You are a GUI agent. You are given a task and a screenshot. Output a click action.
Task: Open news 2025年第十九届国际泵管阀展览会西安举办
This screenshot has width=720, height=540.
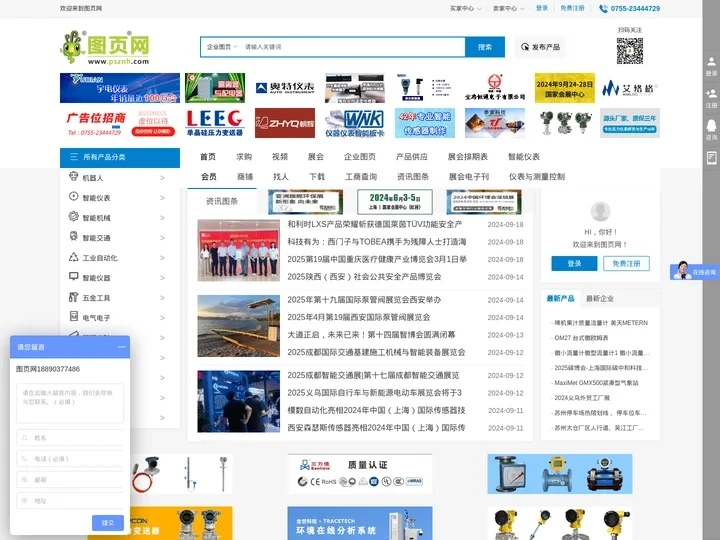[364, 299]
